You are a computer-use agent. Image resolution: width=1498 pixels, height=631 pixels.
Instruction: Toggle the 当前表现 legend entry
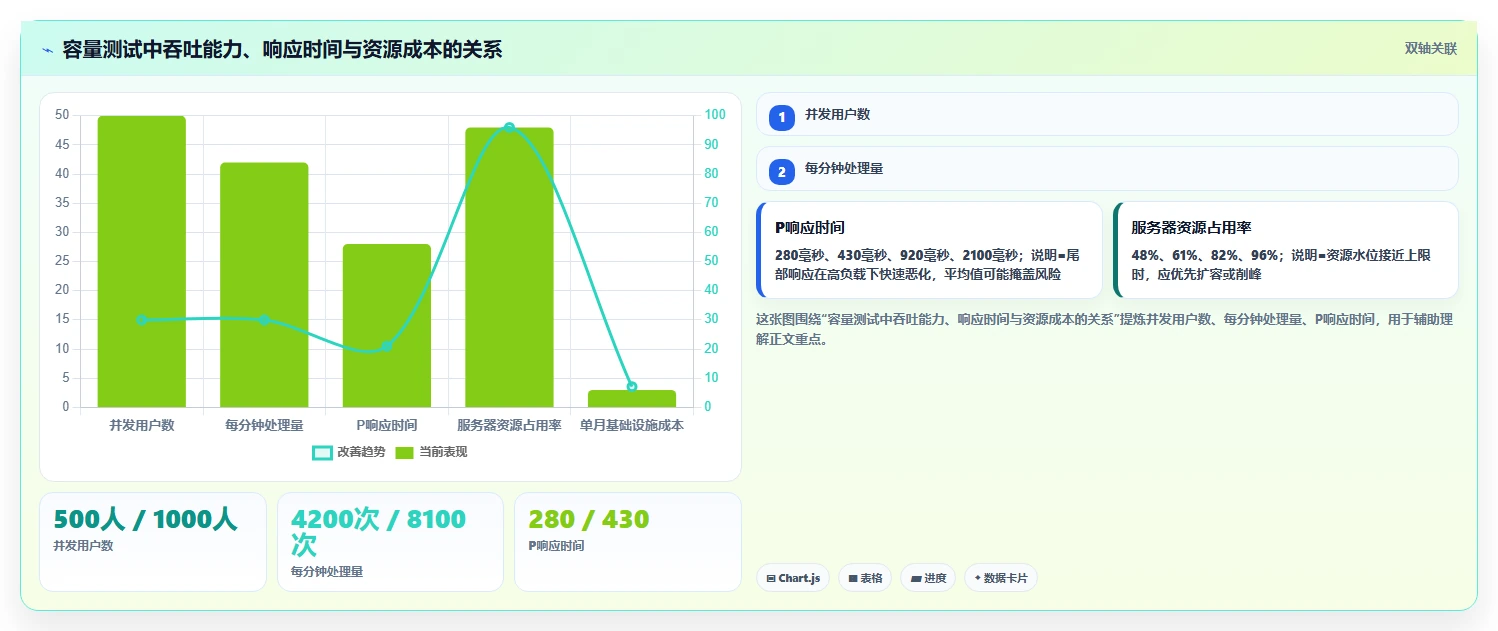431,452
